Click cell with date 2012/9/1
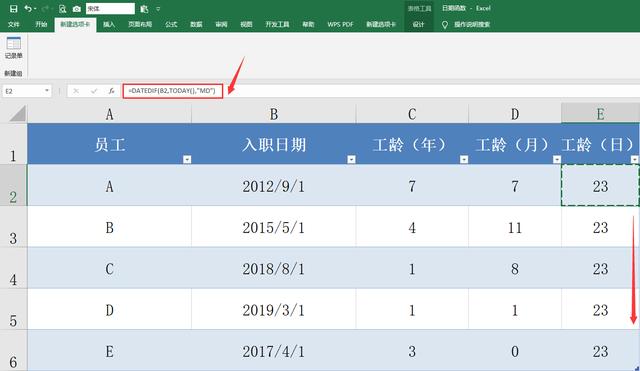The image size is (640, 371). (x=273, y=185)
